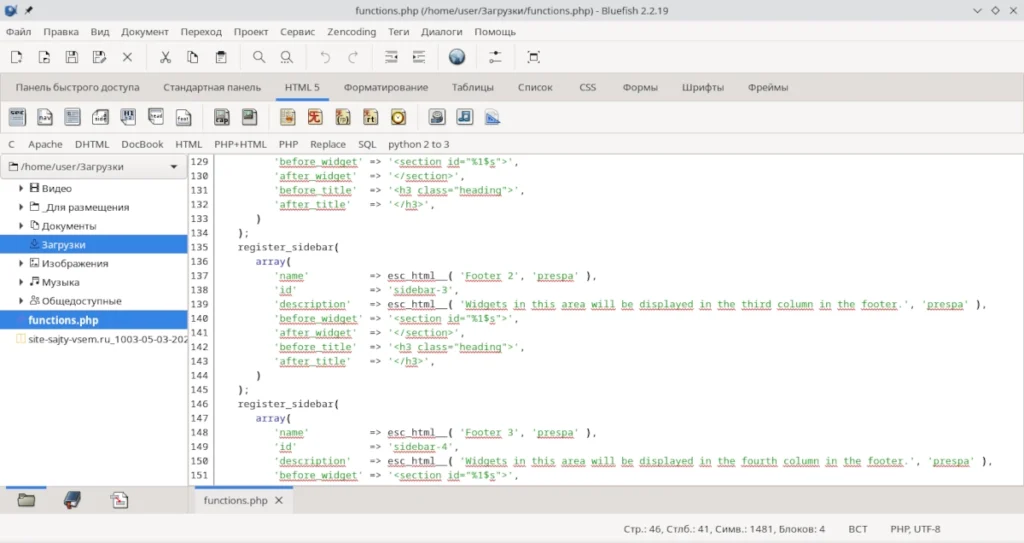Click the Open file toolbar icon
Screen dimensions: 1024x543
tap(44, 58)
